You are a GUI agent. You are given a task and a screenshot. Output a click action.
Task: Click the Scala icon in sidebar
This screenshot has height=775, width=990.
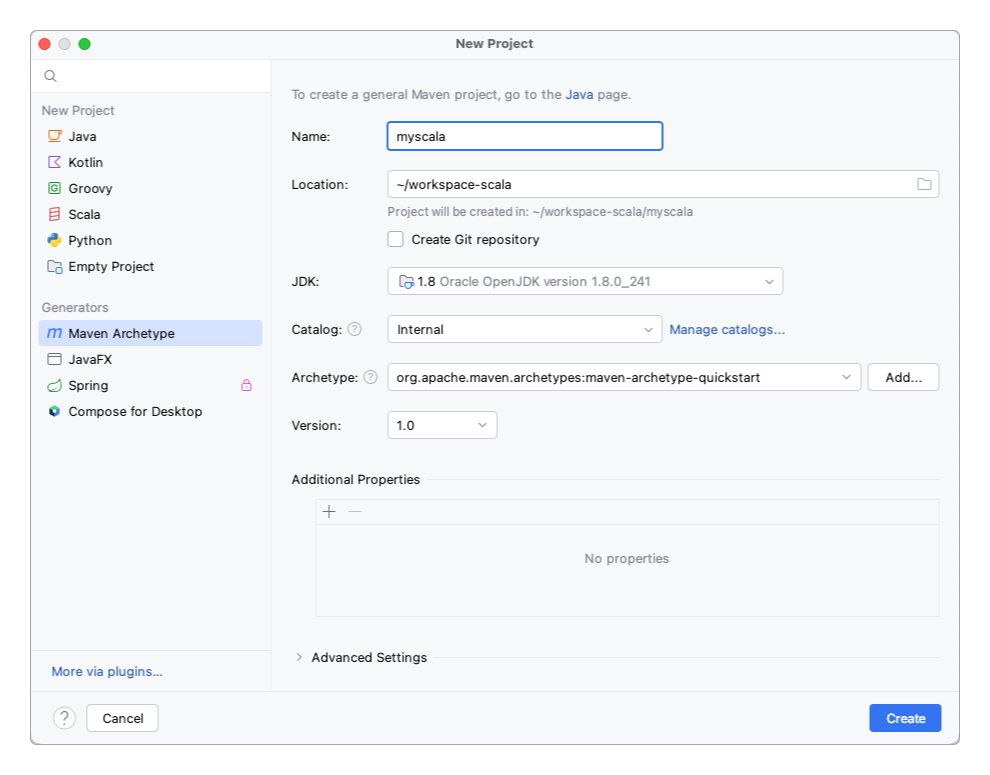pyautogui.click(x=55, y=214)
